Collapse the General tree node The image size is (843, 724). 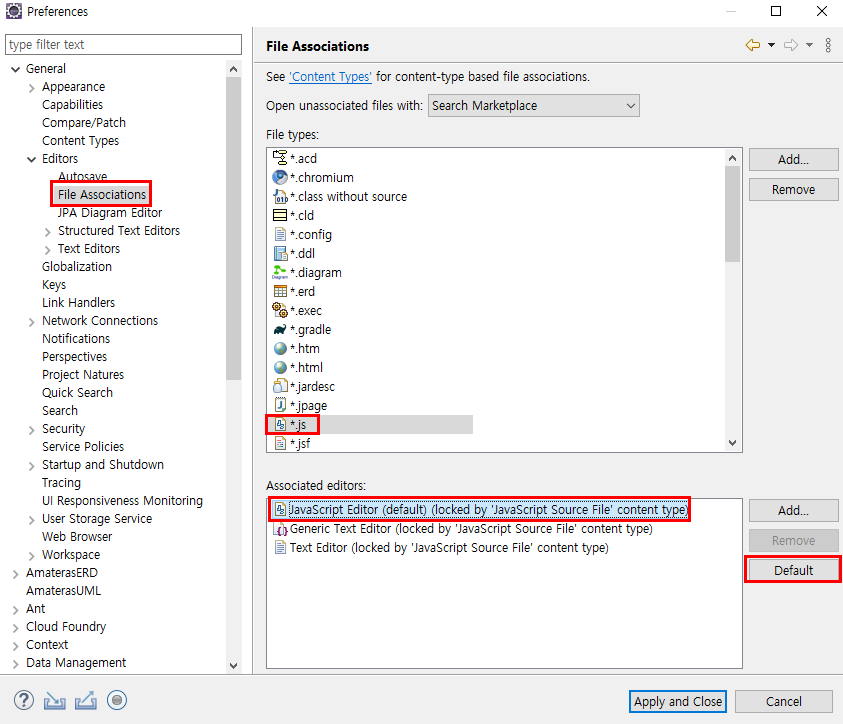click(x=16, y=69)
